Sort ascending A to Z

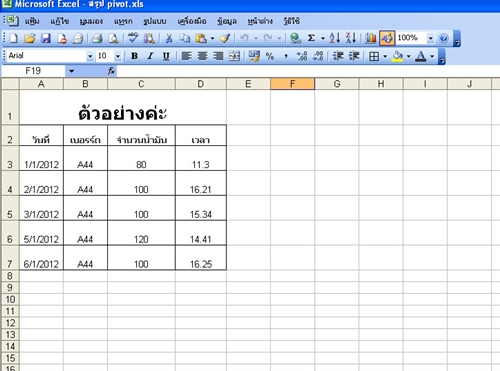coord(335,39)
